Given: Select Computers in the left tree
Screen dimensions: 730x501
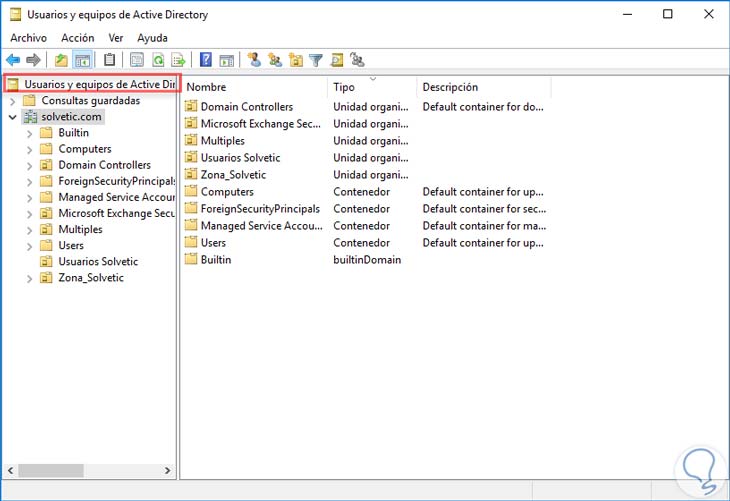Looking at the screenshot, I should tap(85, 149).
